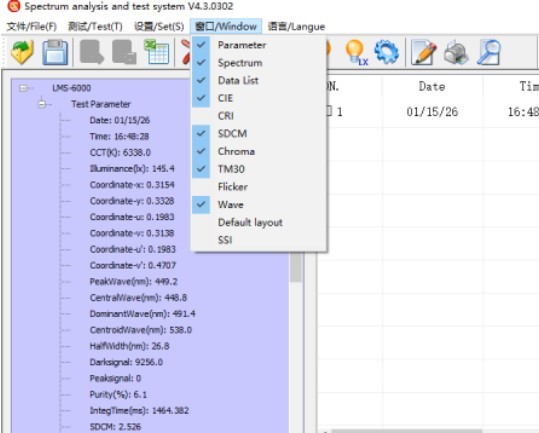The image size is (539, 433).
Task: Click the printer icon
Action: point(456,53)
